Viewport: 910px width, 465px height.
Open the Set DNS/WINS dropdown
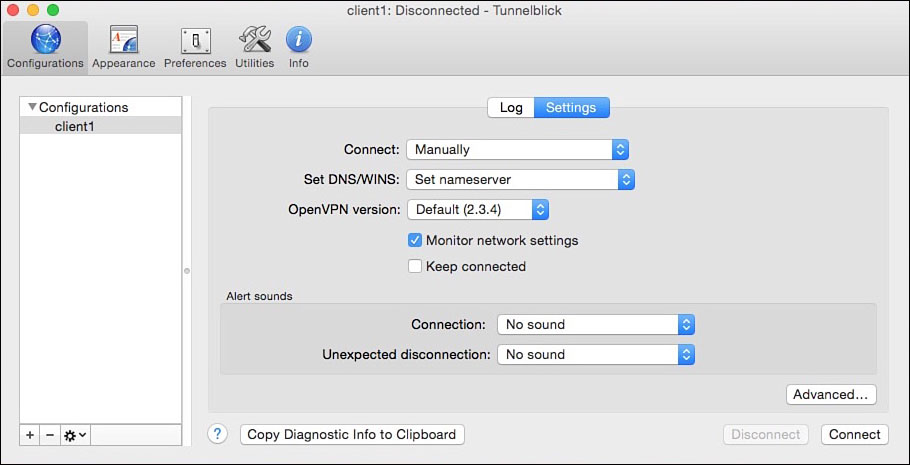[x=521, y=180]
